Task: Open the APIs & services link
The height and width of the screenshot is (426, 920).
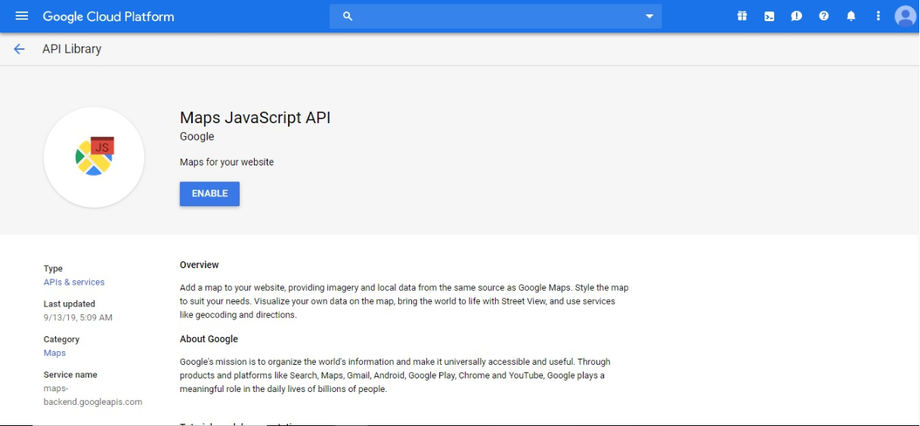Action: [x=74, y=282]
